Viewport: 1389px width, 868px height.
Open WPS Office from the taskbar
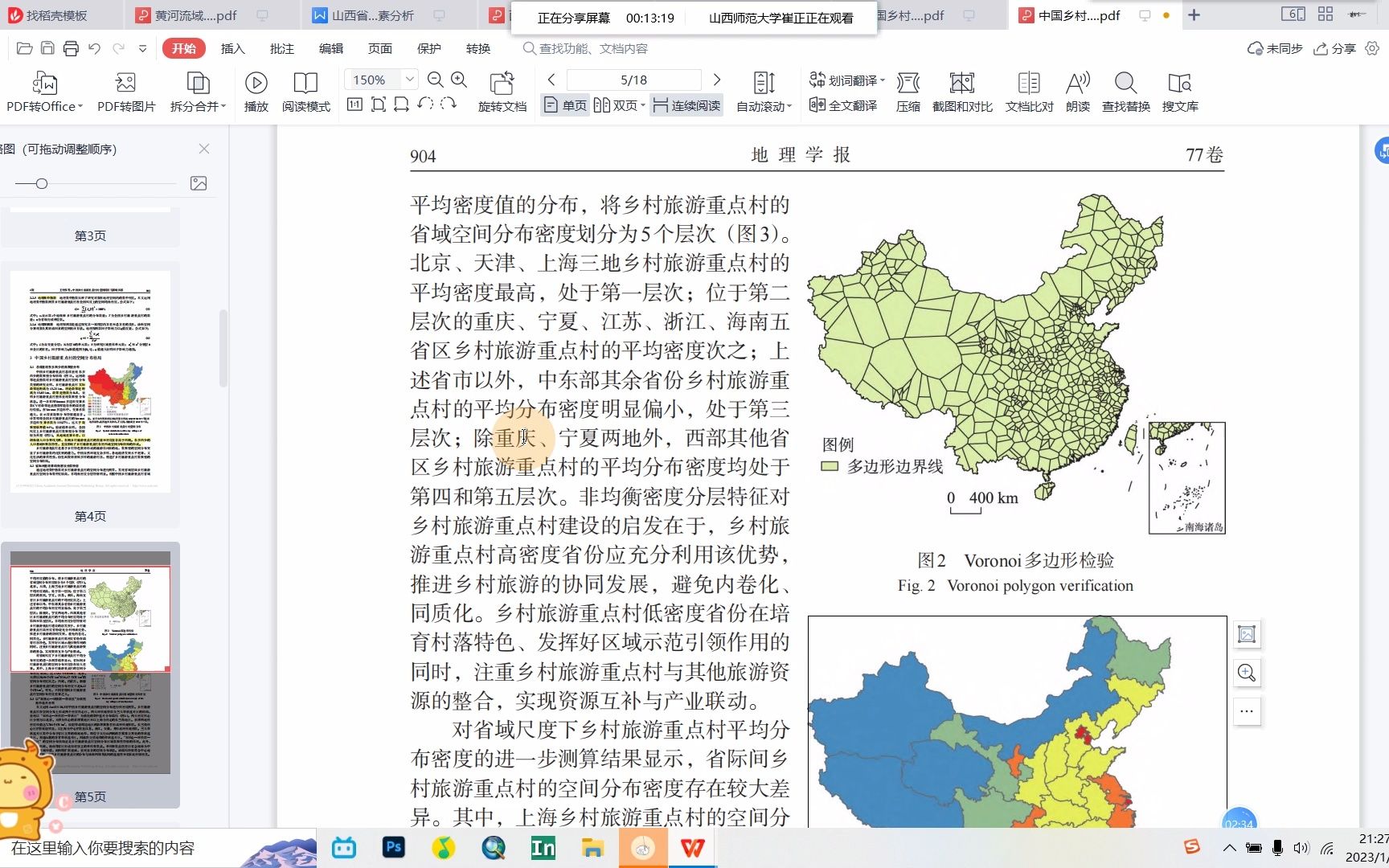coord(693,847)
